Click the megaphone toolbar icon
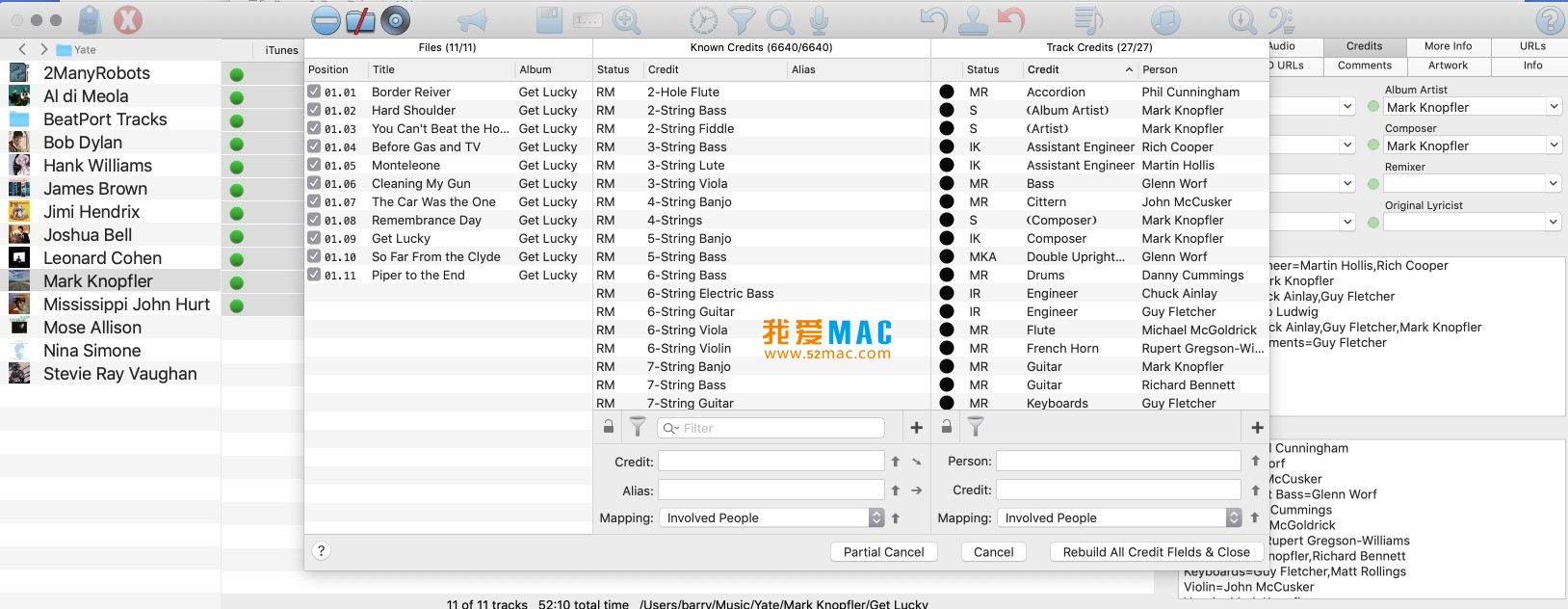The height and width of the screenshot is (609, 1568). click(472, 20)
